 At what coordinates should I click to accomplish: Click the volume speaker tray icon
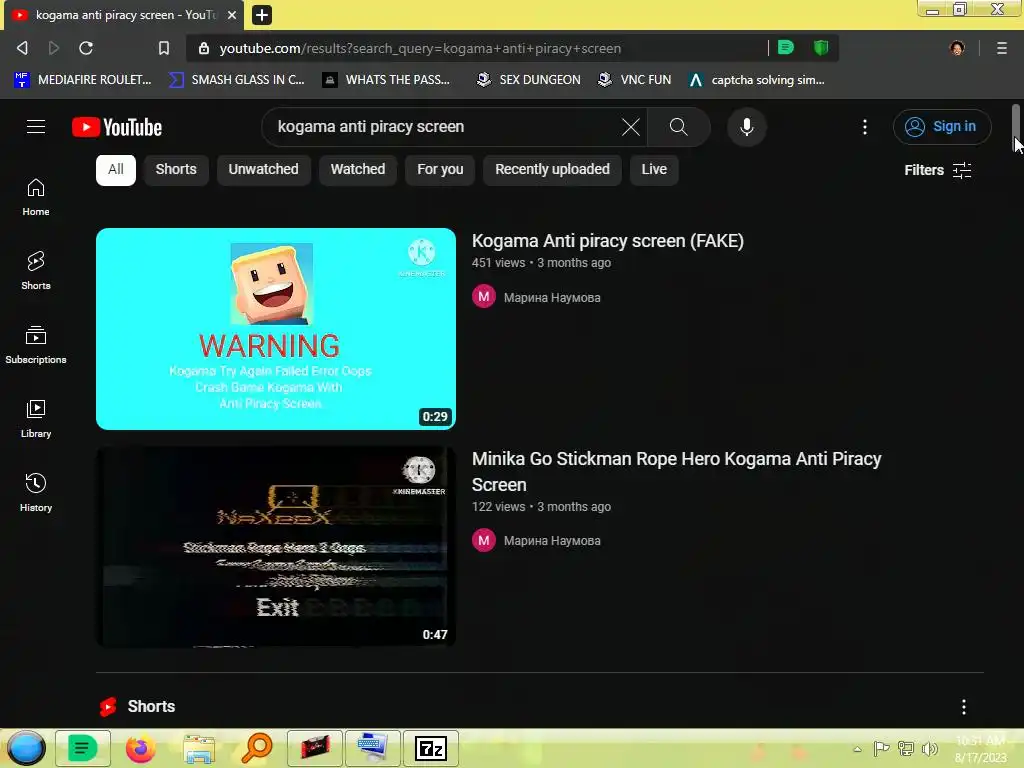(930, 748)
